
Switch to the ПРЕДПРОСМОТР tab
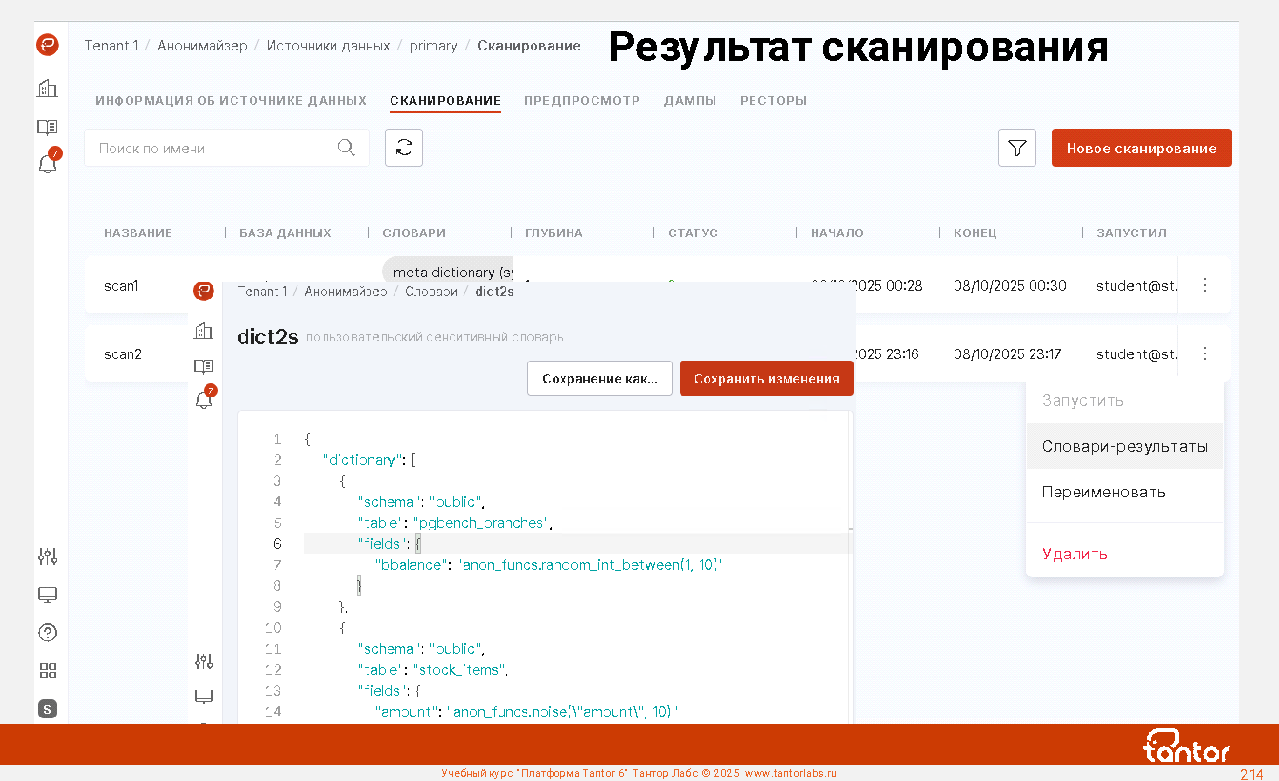(x=581, y=101)
